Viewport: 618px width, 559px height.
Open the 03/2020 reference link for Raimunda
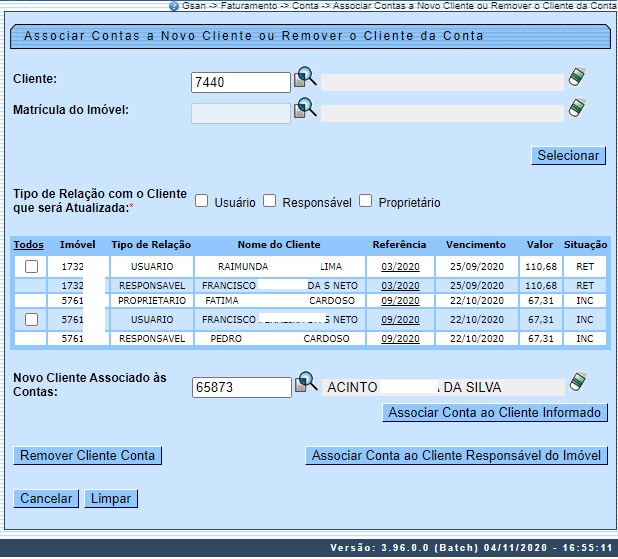[400, 267]
